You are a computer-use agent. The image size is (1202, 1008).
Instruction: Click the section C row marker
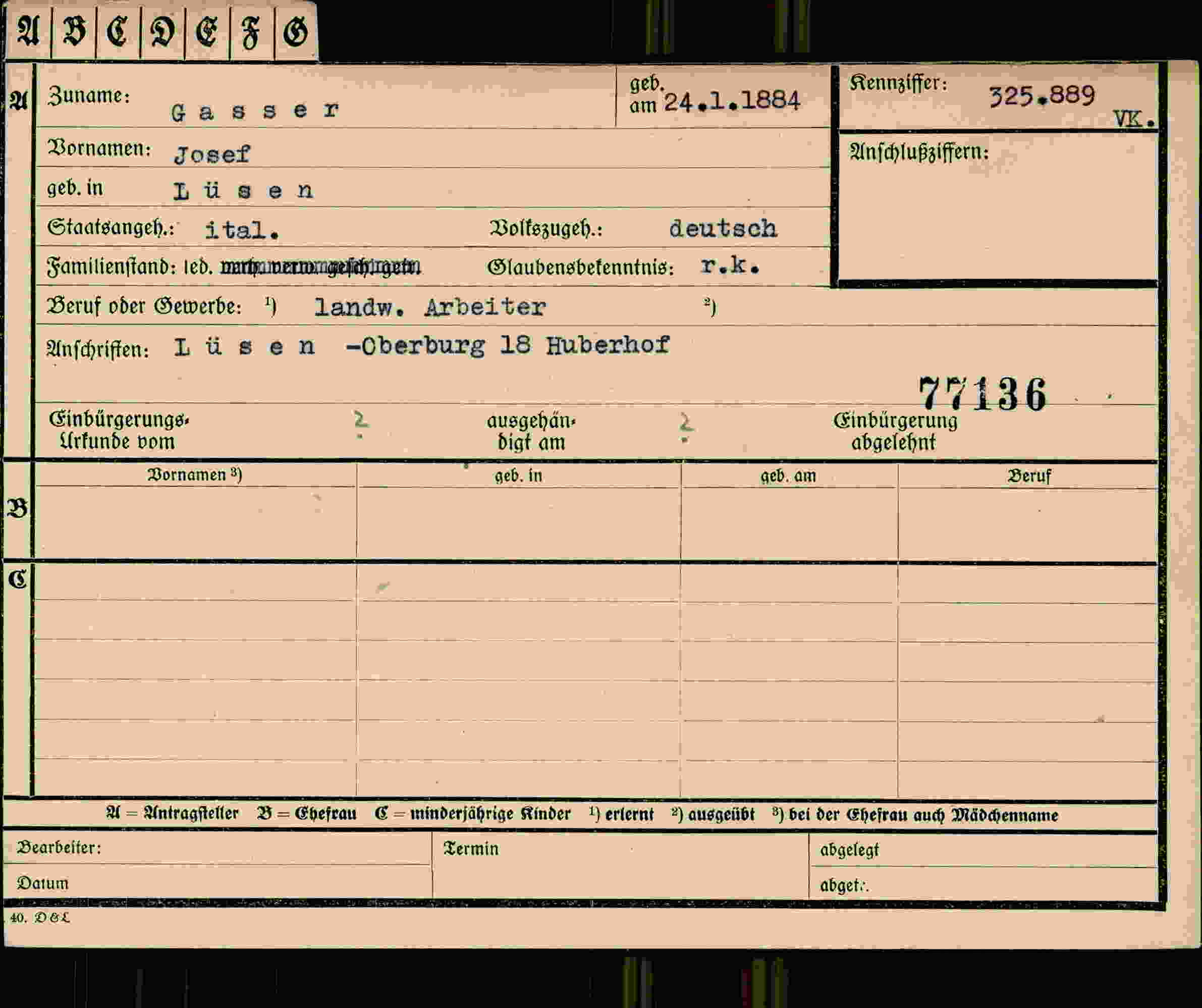[x=17, y=580]
